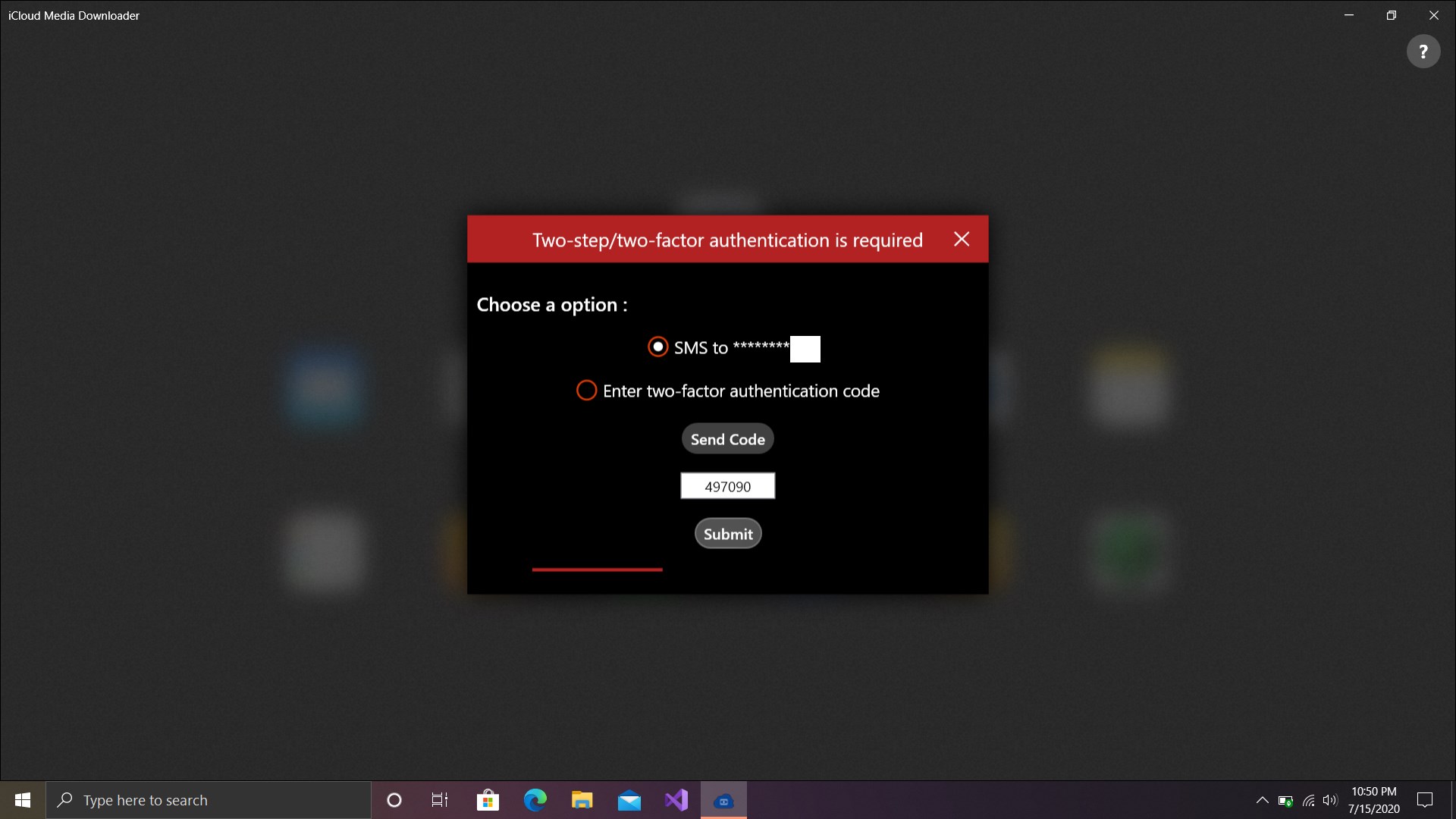Viewport: 1456px width, 819px height.
Task: Click the verification code input field
Action: pos(727,486)
